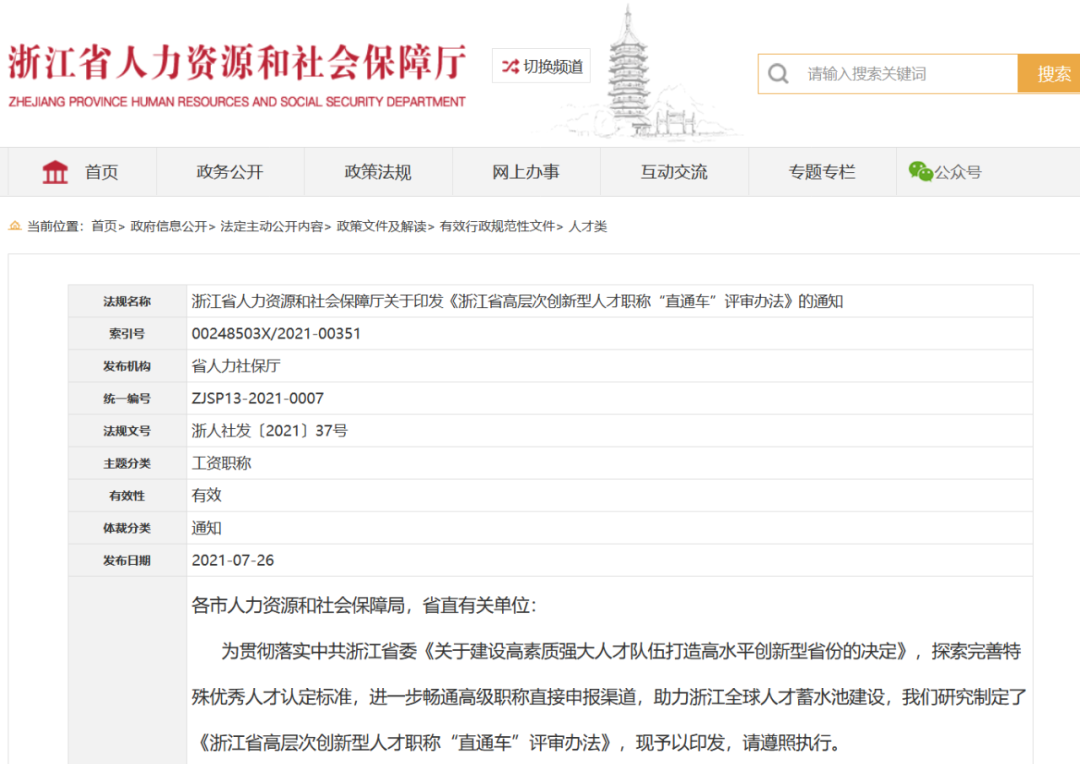
Task: Click the orange 搜索 search button
Action: (x=1049, y=74)
